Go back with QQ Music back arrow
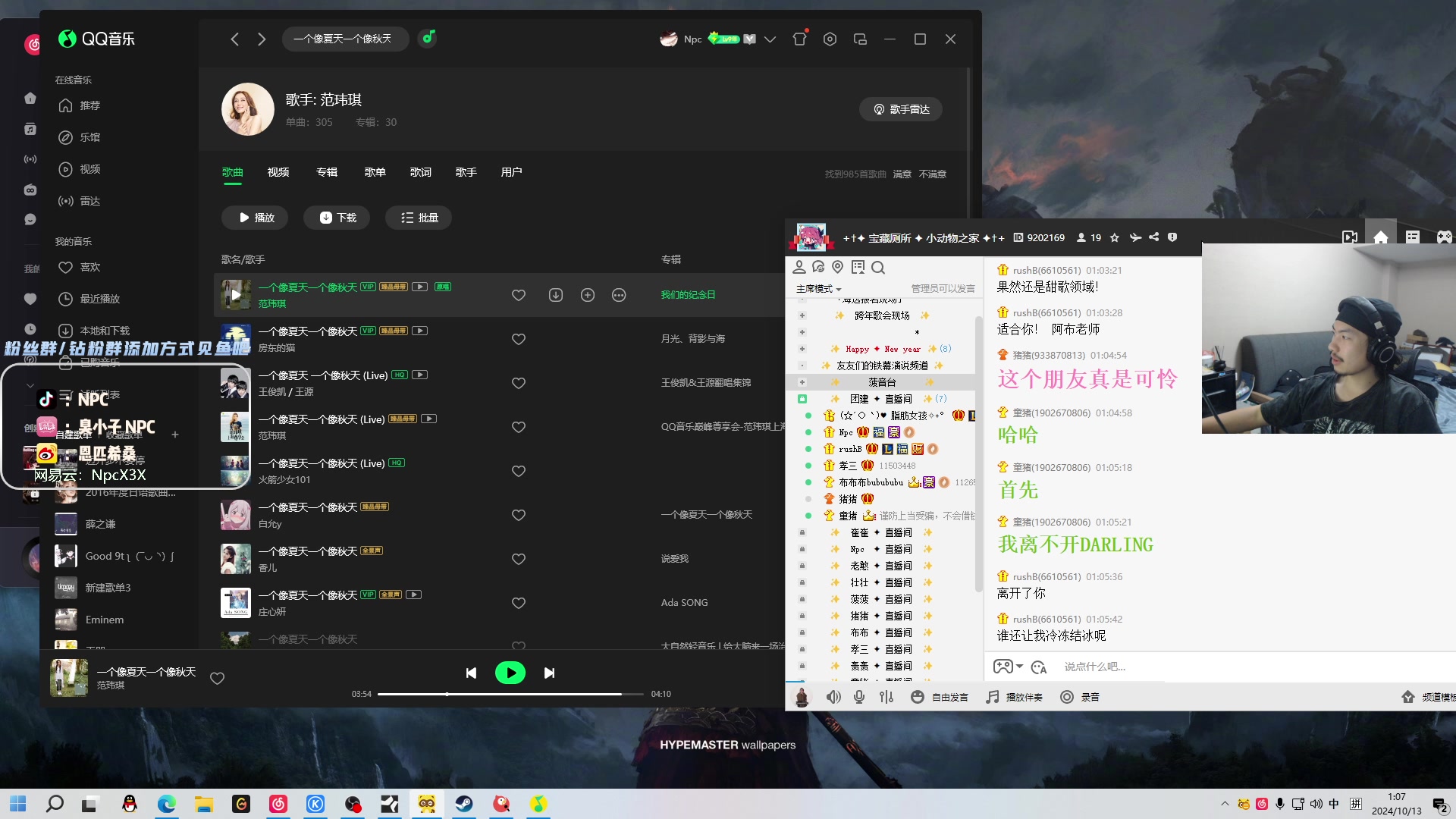The width and height of the screenshot is (1456, 819). click(234, 39)
